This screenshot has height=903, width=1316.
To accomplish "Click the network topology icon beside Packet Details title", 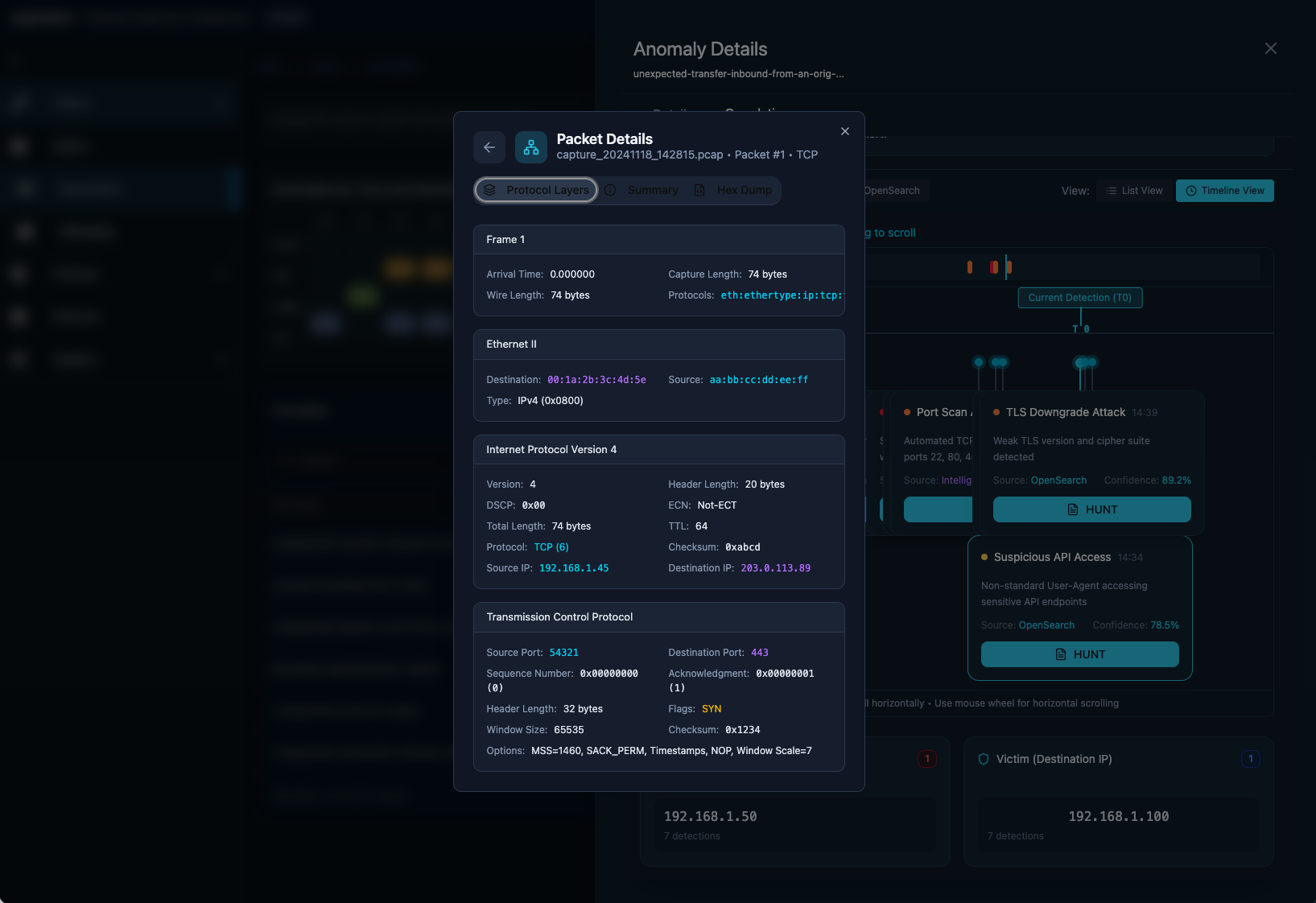I will click(530, 147).
